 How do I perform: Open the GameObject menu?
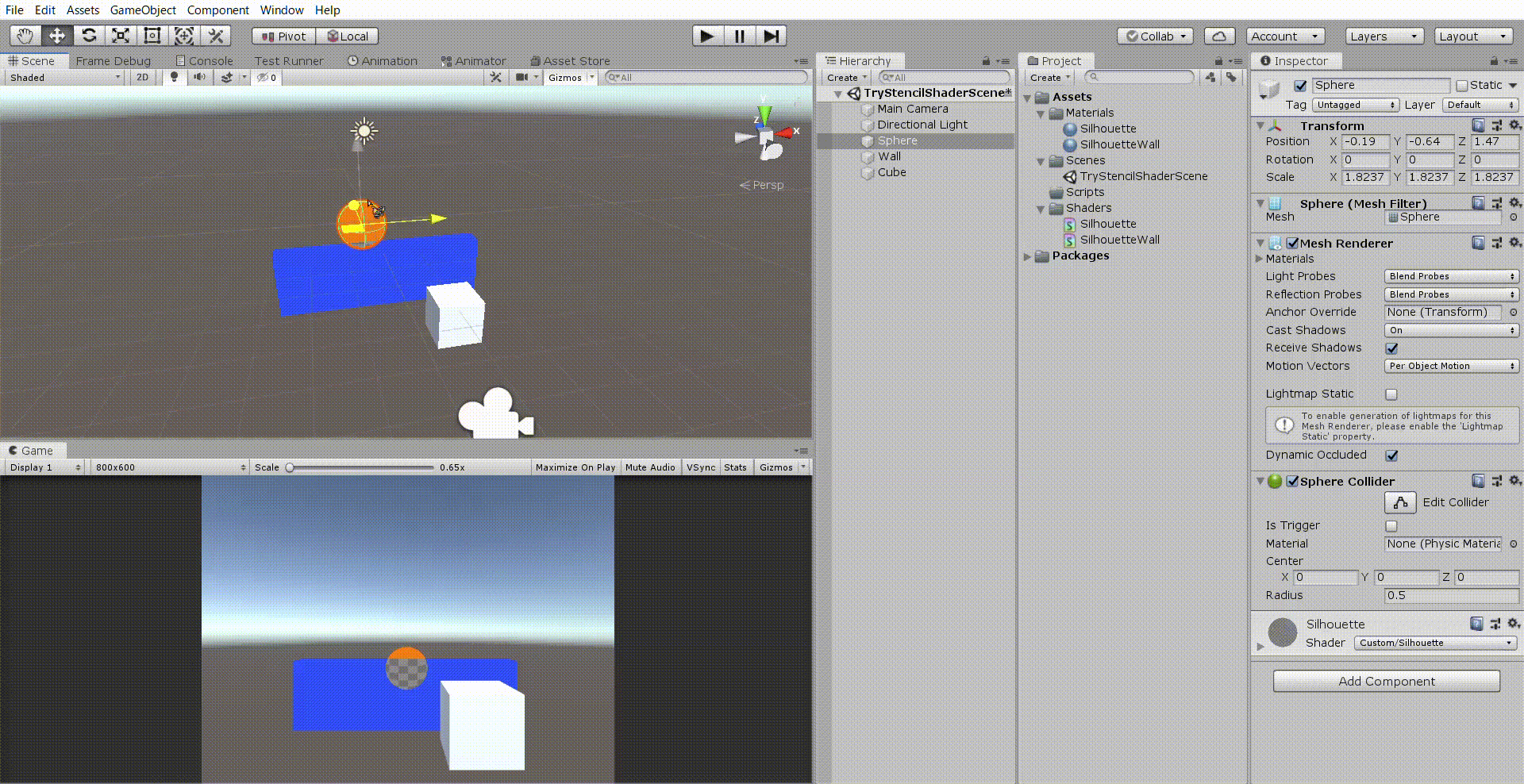(x=143, y=10)
